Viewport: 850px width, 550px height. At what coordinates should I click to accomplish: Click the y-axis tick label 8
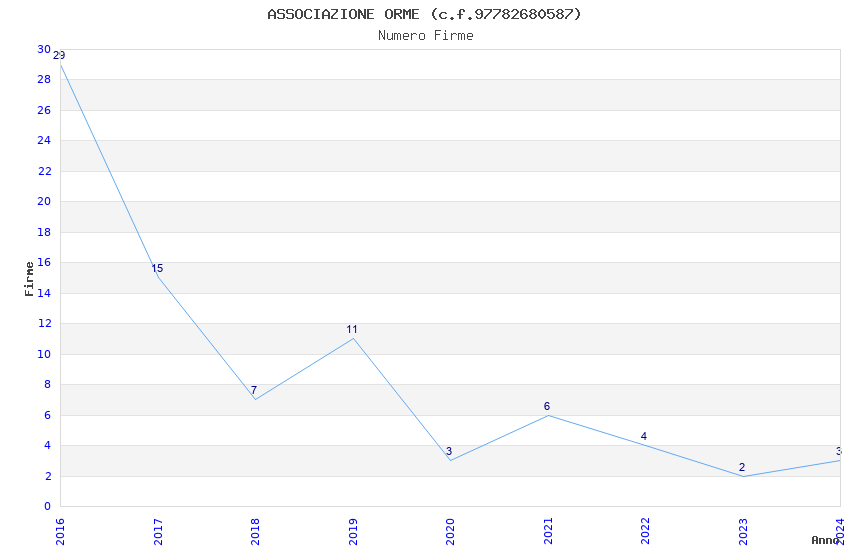click(48, 385)
